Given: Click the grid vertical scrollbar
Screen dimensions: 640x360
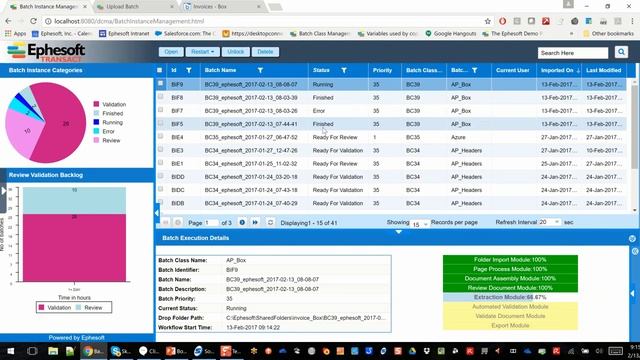Looking at the screenshot, I should pos(634,127).
